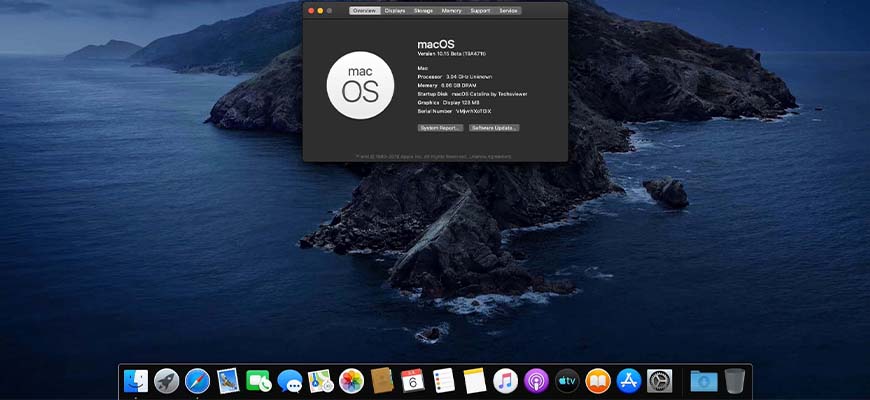Open the App Store icon
The image size is (870, 400).
(629, 381)
